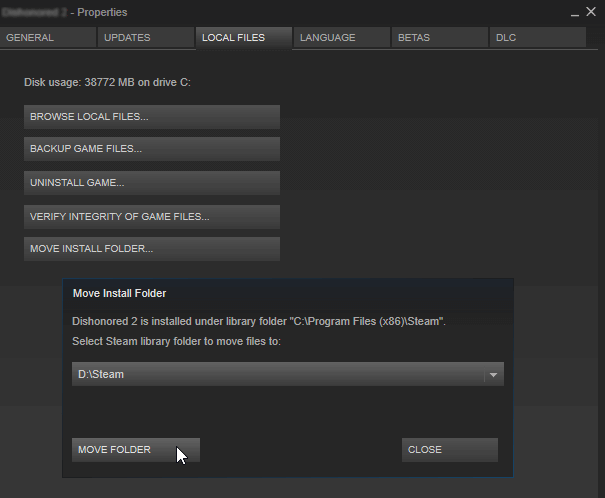Select the Local Files tab
Viewport: 605px width, 498px height.
(244, 38)
